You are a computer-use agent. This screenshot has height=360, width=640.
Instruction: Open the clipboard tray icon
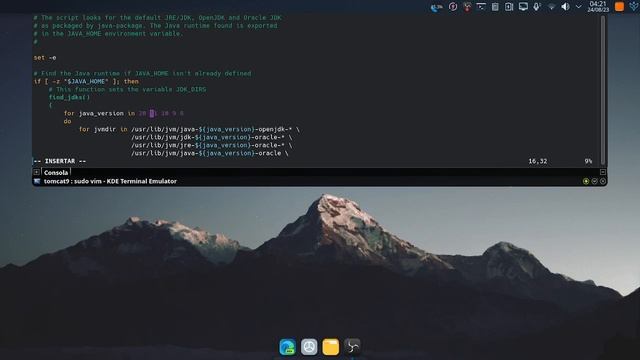[x=495, y=7]
